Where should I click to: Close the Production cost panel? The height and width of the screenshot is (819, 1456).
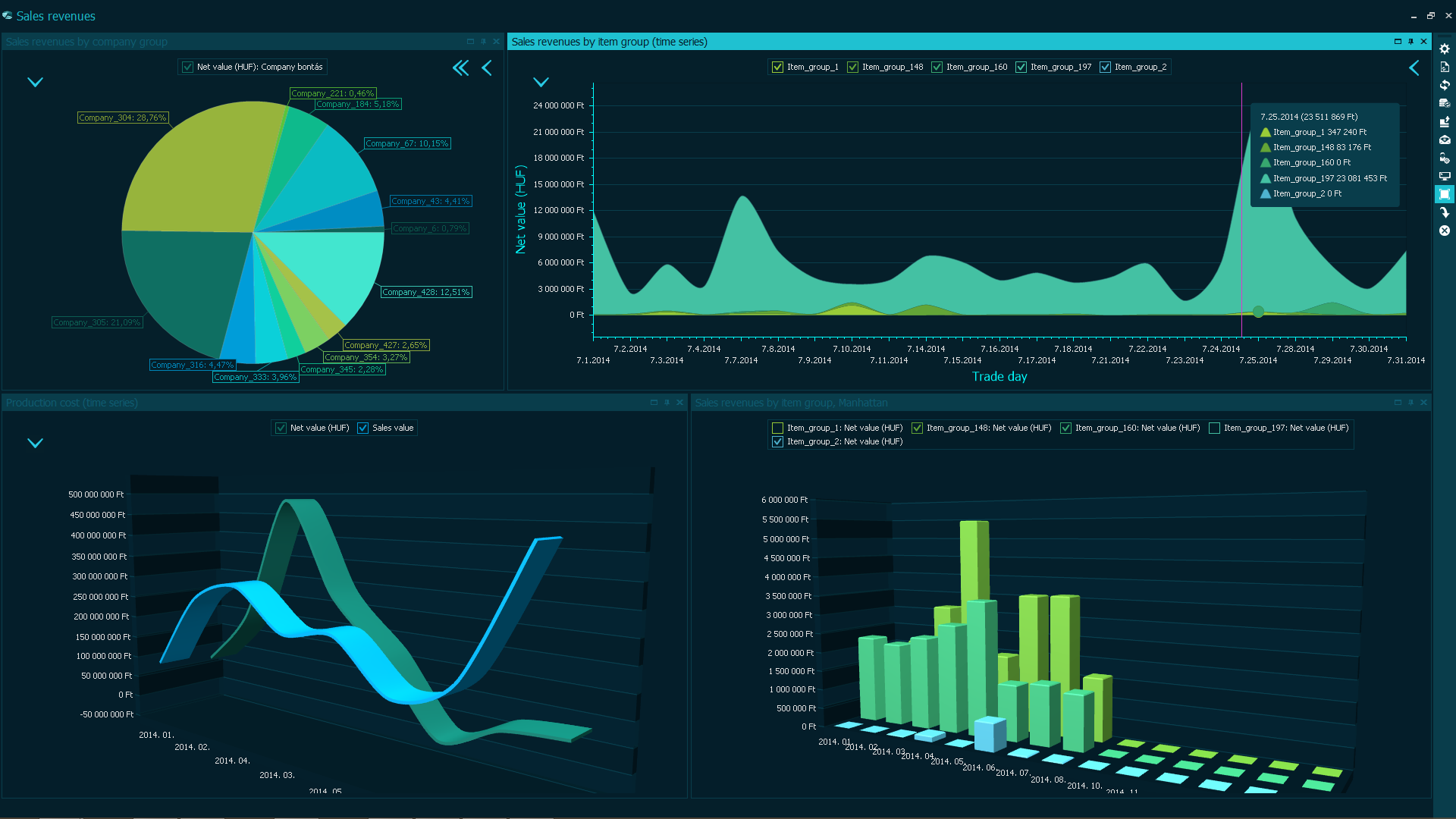(679, 403)
